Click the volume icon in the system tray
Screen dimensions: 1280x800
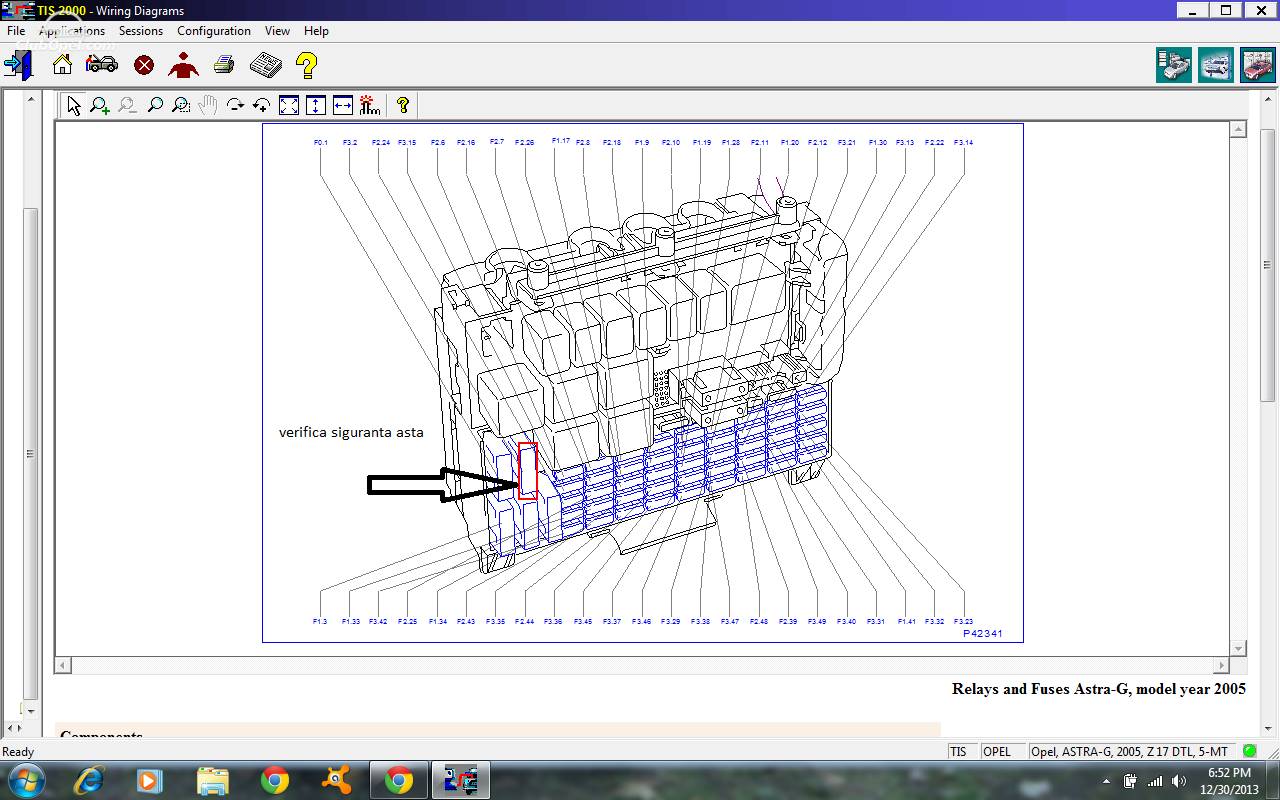(1179, 781)
